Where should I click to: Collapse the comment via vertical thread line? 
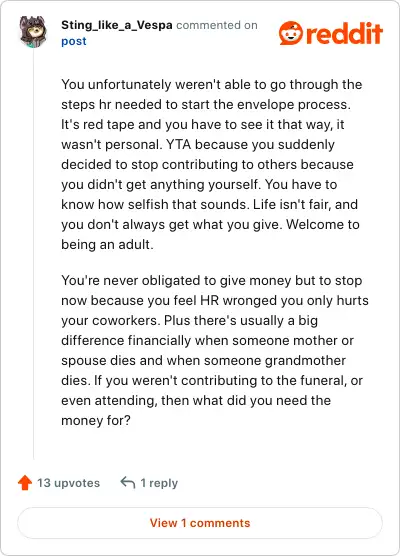click(34, 255)
